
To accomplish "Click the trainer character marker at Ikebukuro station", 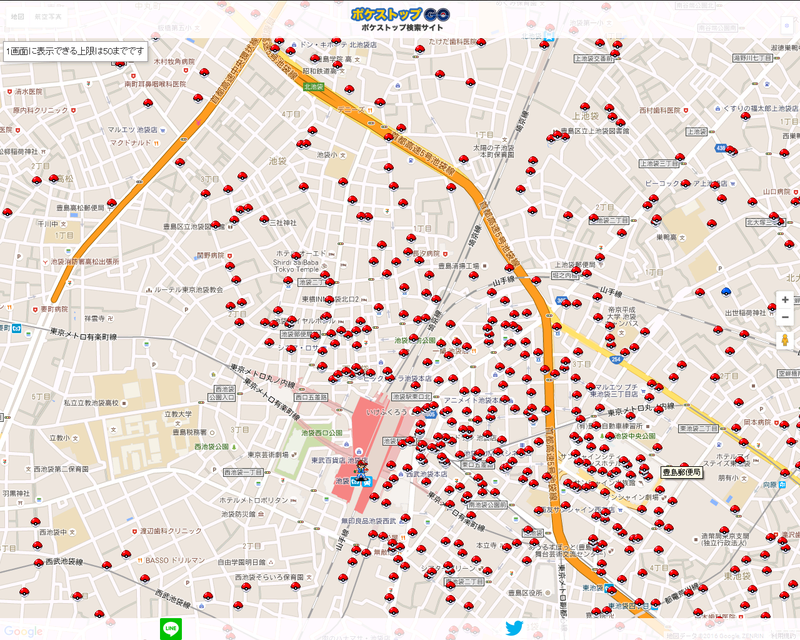I will click(361, 473).
